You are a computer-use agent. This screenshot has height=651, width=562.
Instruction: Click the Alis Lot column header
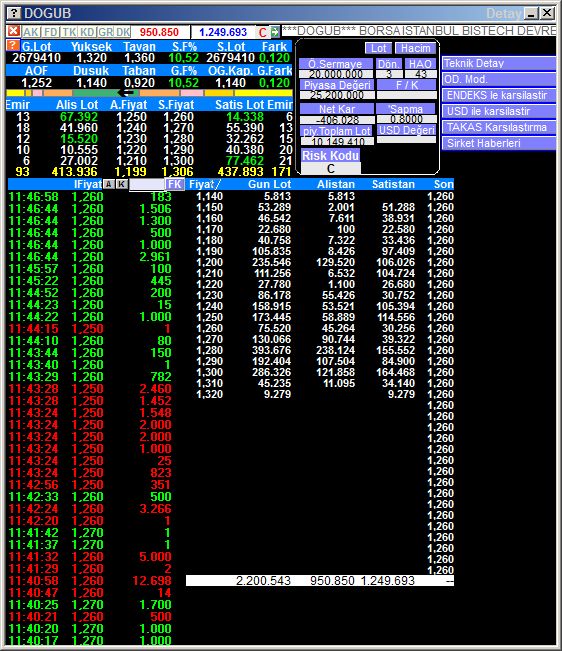pos(77,105)
